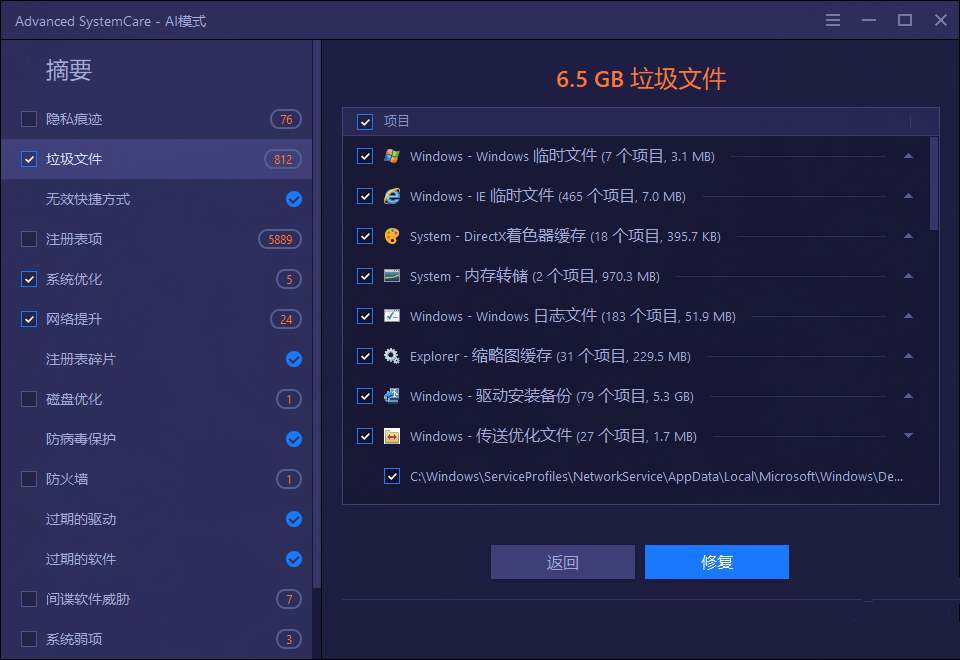Collapse the System 内存转储 entry
The height and width of the screenshot is (660, 960).
pyautogui.click(x=908, y=276)
